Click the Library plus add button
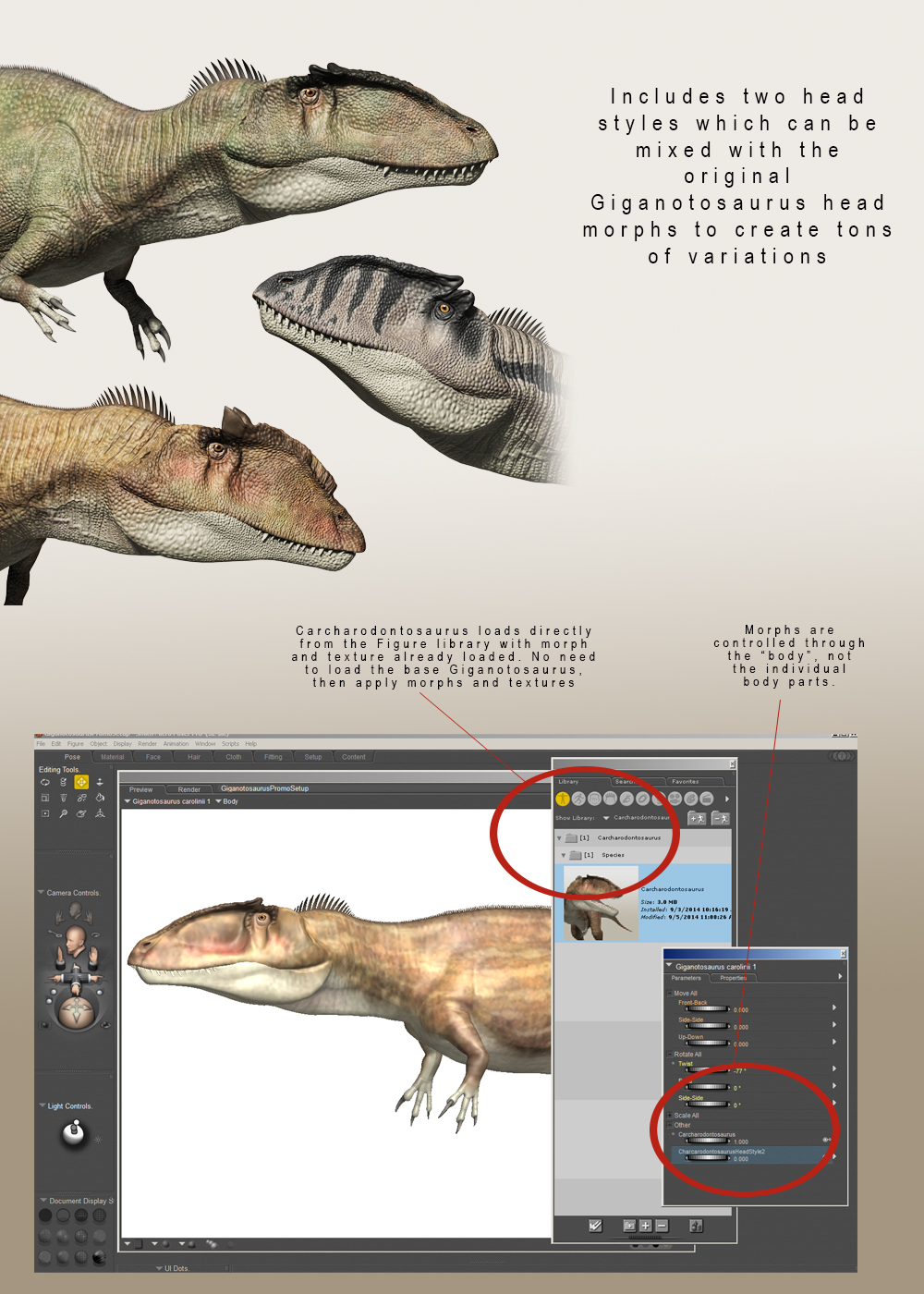The height and width of the screenshot is (1294, 924). point(646,1226)
